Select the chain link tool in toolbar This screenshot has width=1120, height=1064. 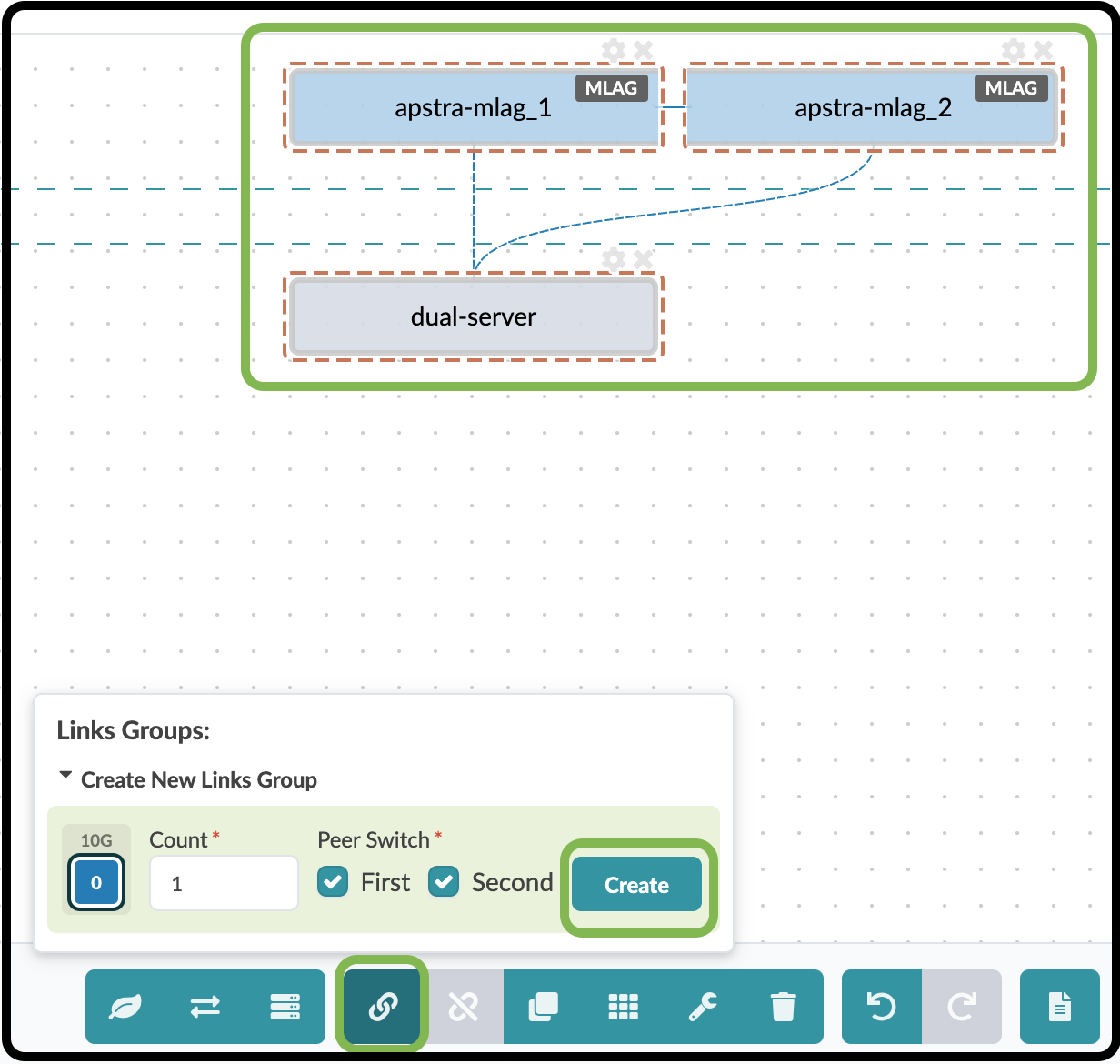click(383, 1007)
